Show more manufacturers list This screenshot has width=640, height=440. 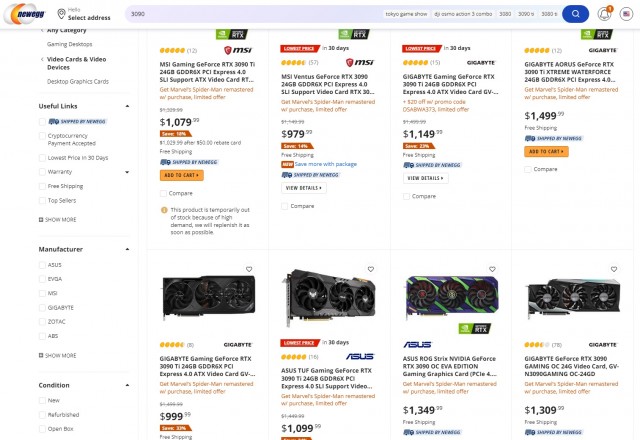click(58, 356)
